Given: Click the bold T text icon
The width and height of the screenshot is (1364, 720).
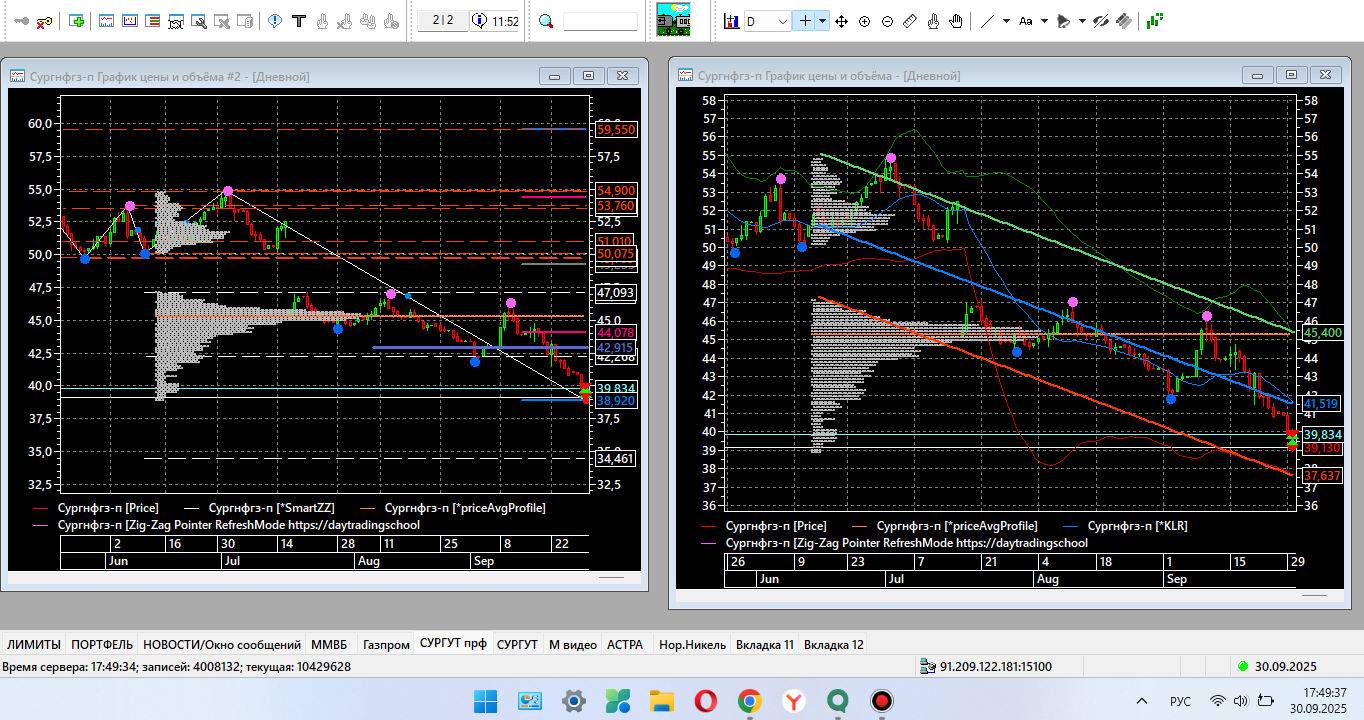Looking at the screenshot, I should (x=298, y=21).
